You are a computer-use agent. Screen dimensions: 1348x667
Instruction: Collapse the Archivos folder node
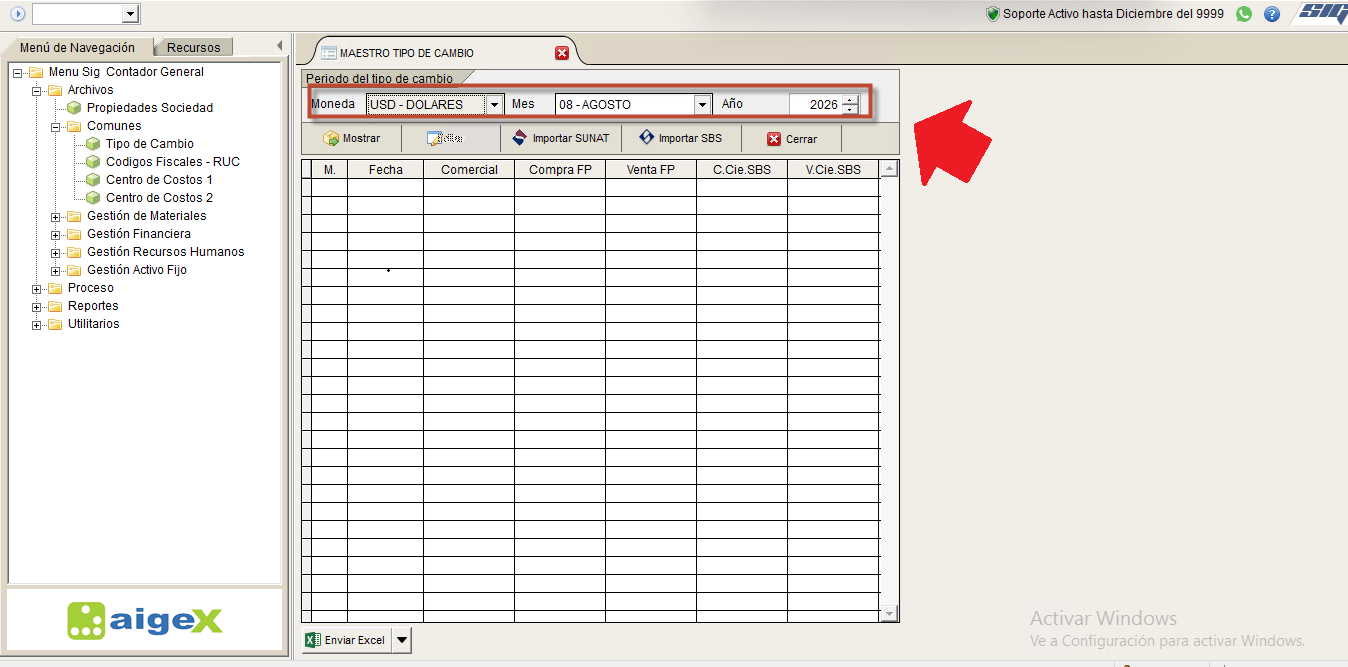point(37,90)
